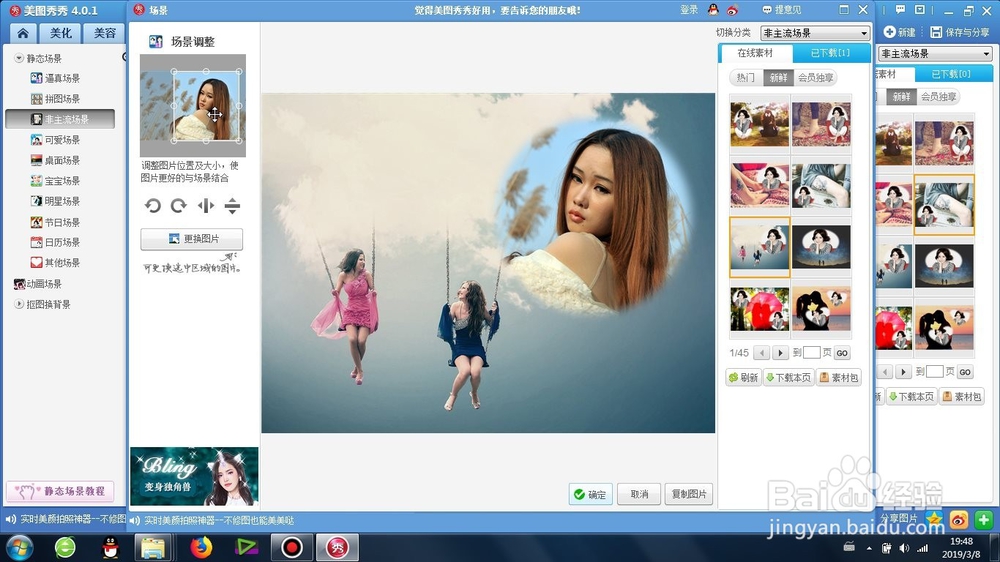Select the sunset couple silhouette thumbnail

(x=821, y=309)
